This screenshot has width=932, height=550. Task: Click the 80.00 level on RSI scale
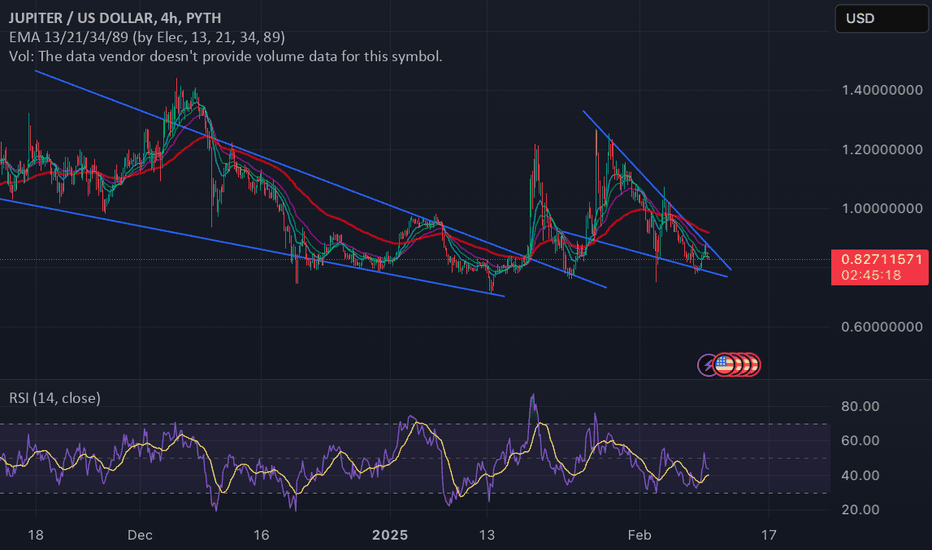[x=858, y=407]
